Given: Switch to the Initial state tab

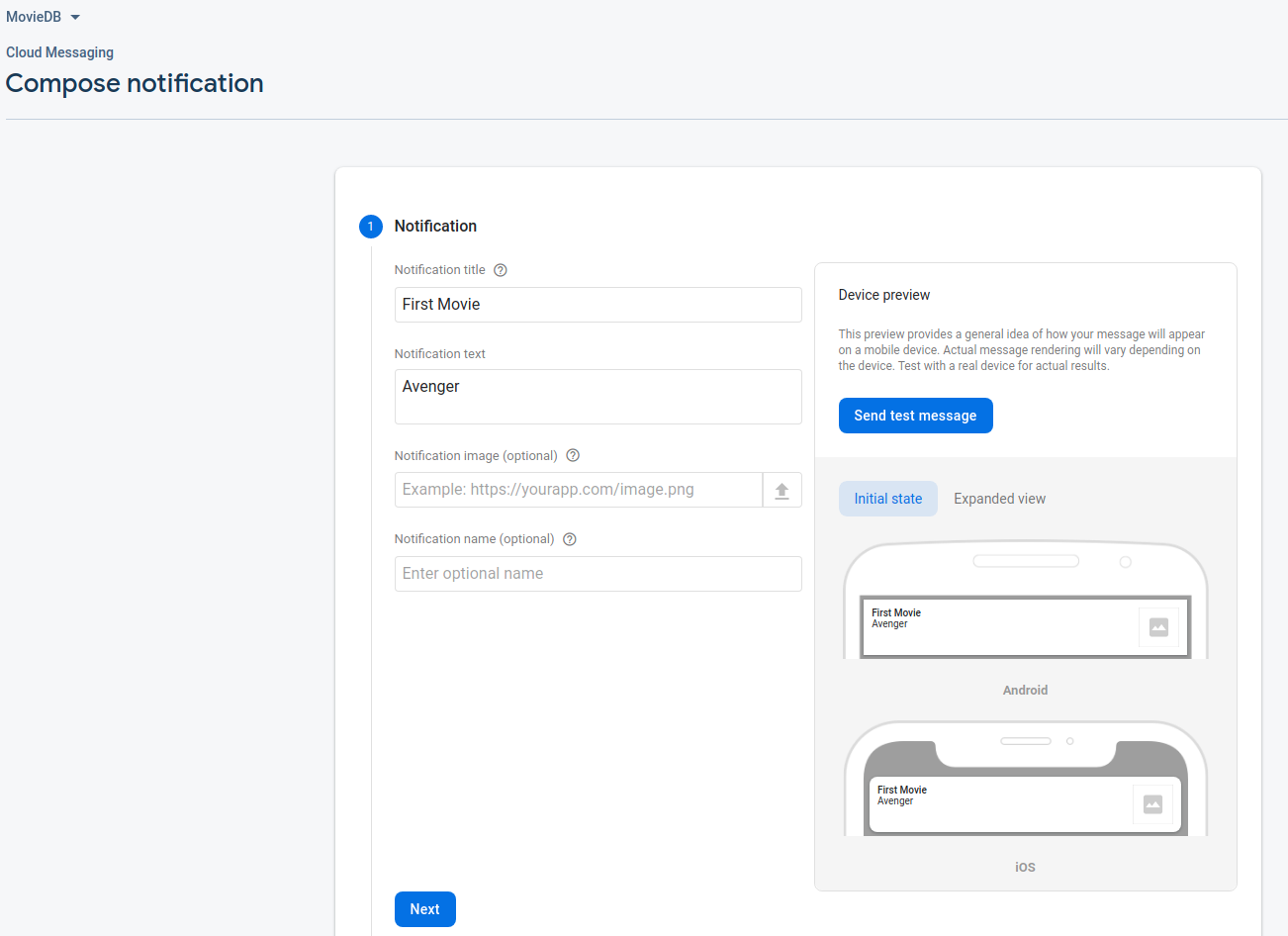Looking at the screenshot, I should coord(887,499).
